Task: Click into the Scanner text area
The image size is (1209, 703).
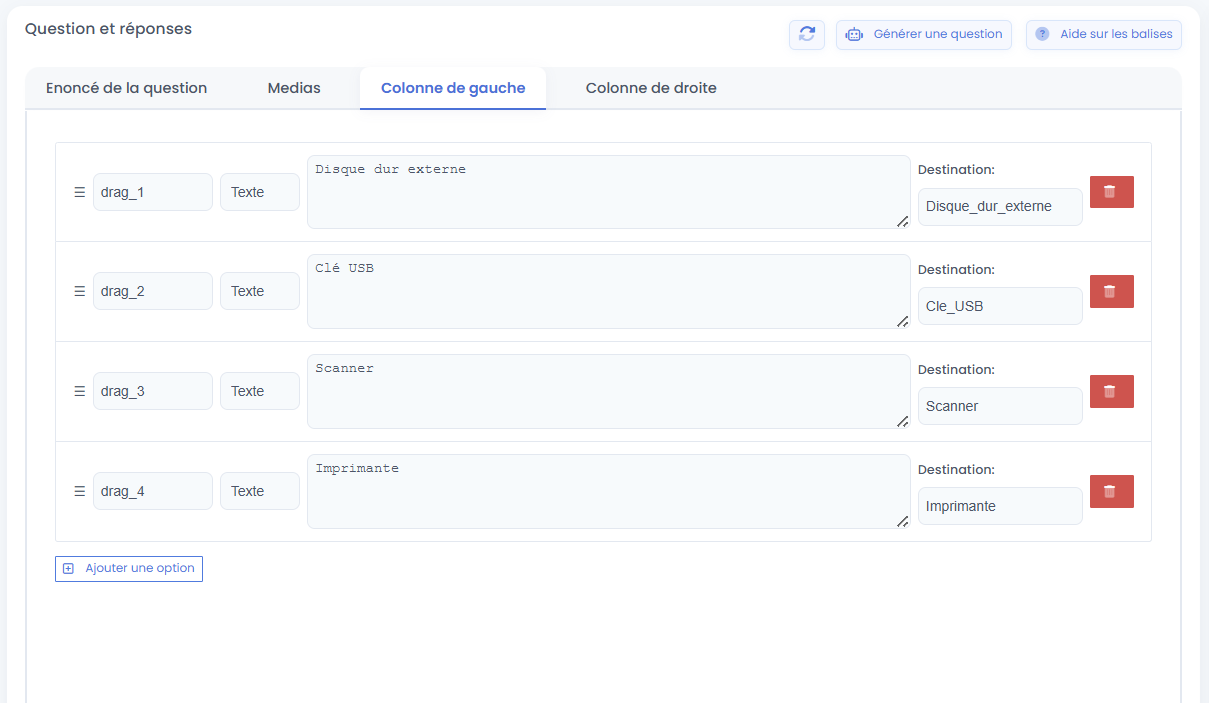Action: (x=609, y=391)
